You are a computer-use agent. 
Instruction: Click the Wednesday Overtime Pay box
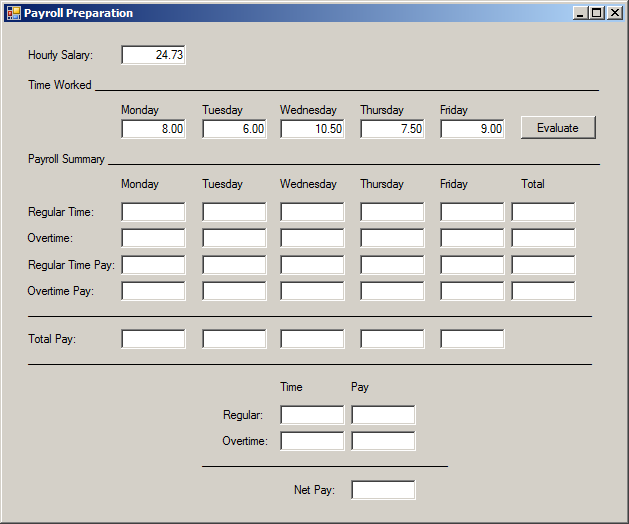click(312, 291)
